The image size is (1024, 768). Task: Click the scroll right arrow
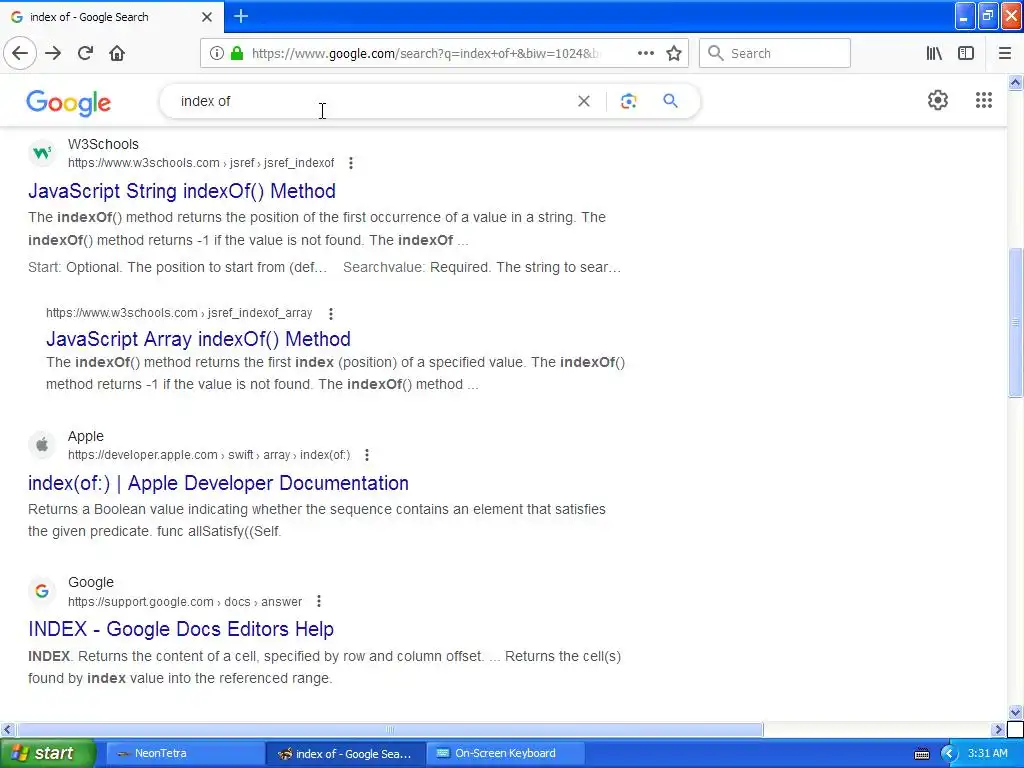tap(998, 729)
